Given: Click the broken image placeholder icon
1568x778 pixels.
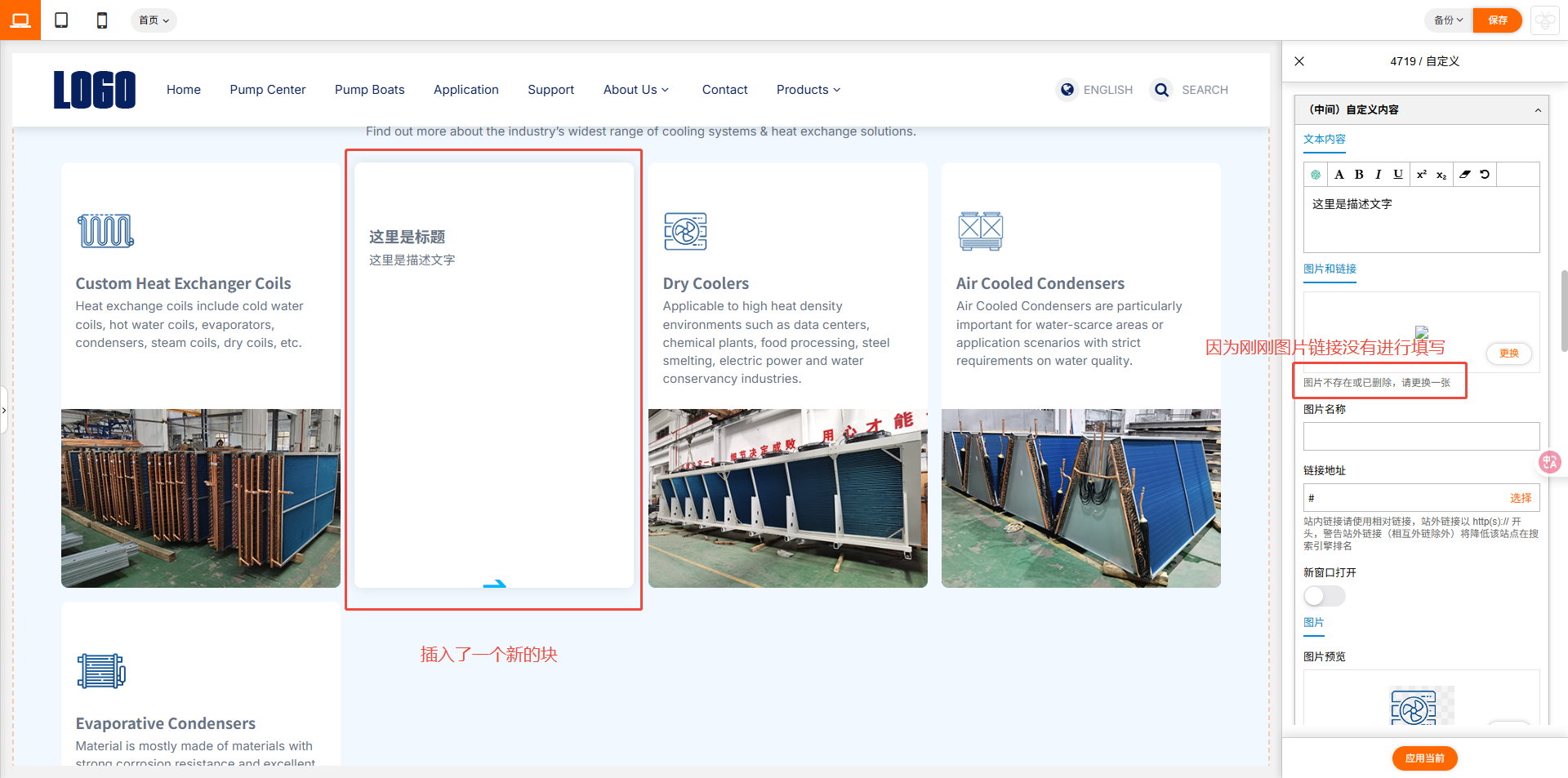Looking at the screenshot, I should coord(1422,331).
